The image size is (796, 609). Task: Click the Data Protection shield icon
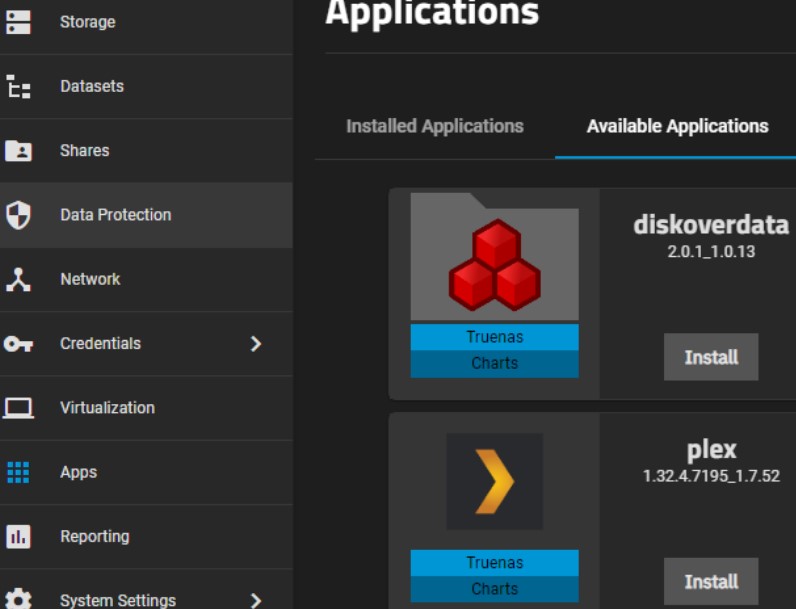(18, 215)
